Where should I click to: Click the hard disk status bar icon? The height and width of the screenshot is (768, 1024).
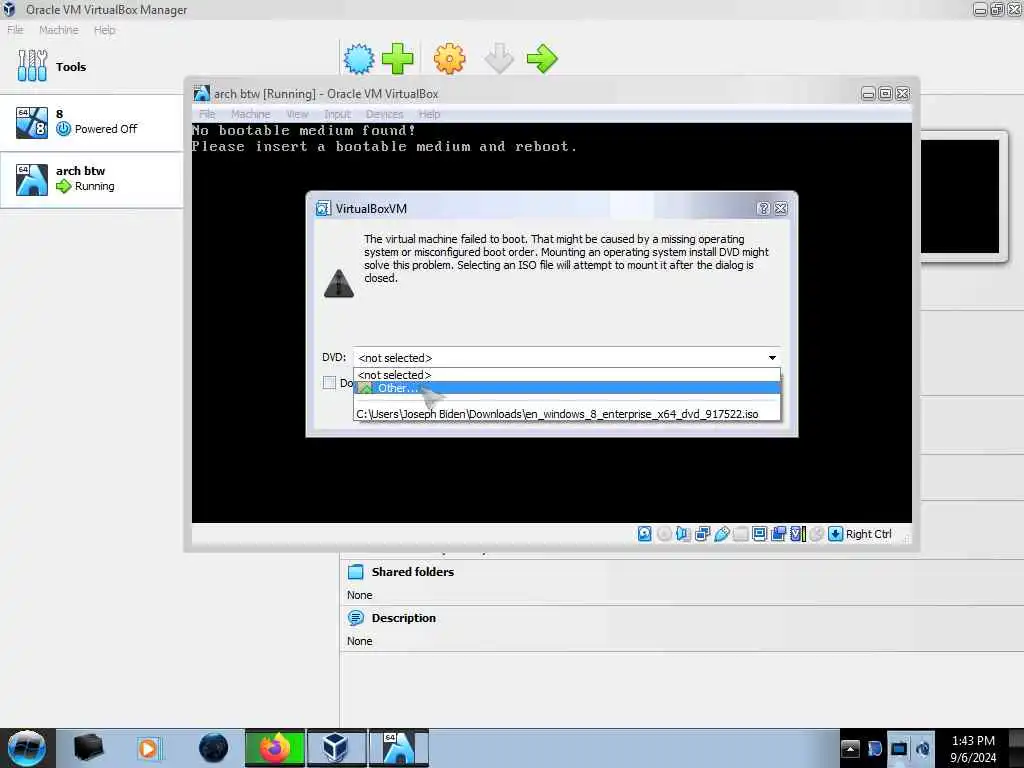645,534
